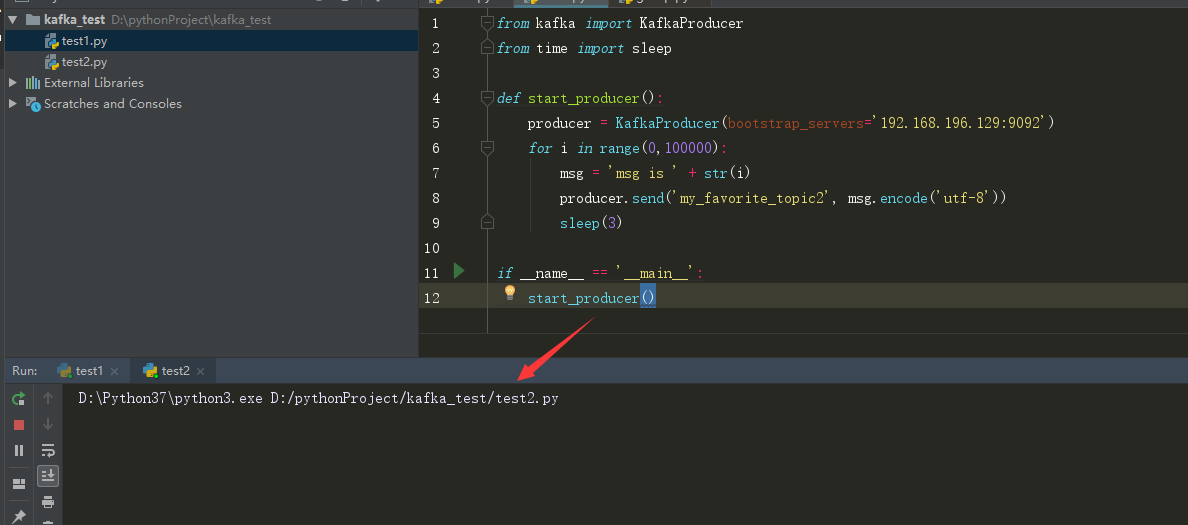The height and width of the screenshot is (525, 1188).
Task: Fold the import block at line 1
Action: [x=487, y=23]
